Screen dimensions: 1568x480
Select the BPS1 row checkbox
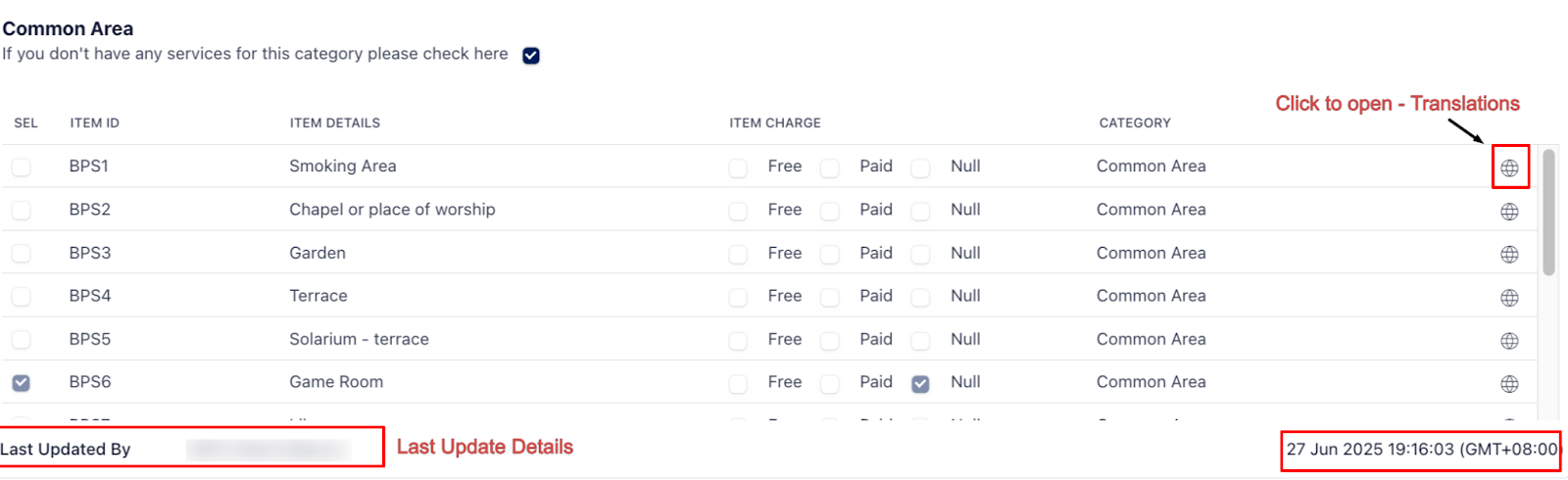coord(21,168)
